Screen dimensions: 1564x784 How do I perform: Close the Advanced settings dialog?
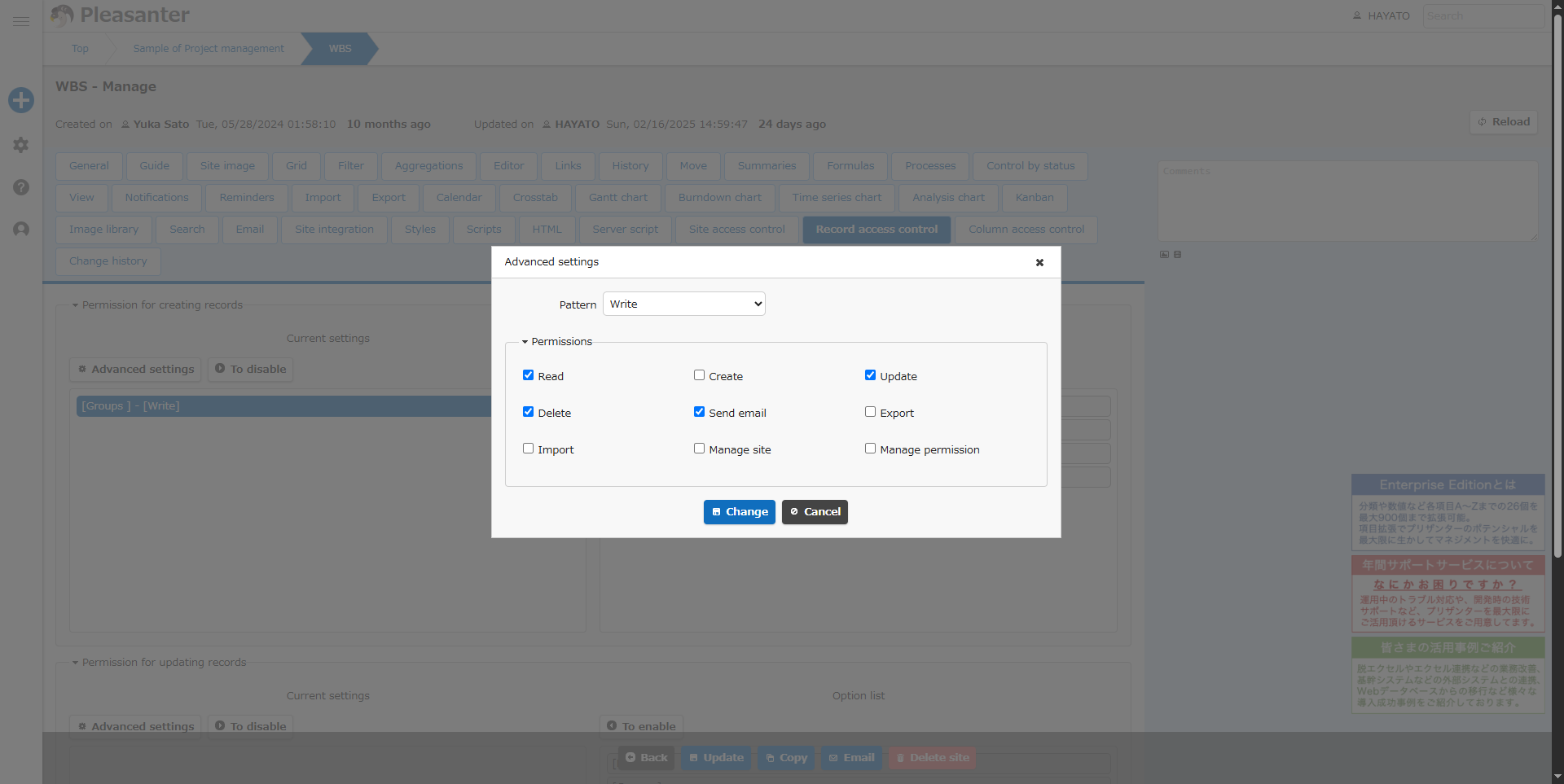1039,262
